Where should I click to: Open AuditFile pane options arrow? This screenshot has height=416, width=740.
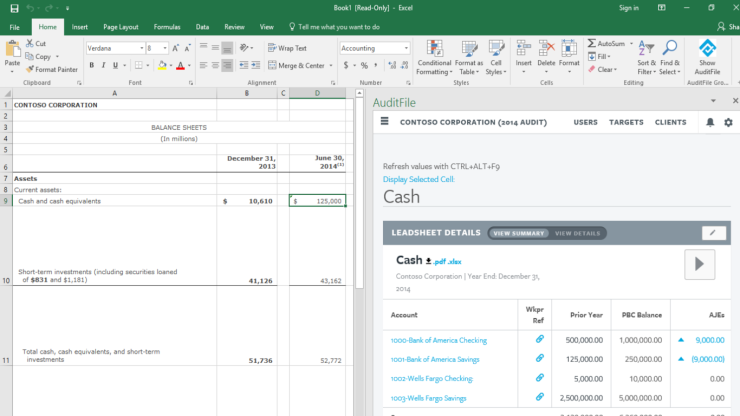point(713,101)
